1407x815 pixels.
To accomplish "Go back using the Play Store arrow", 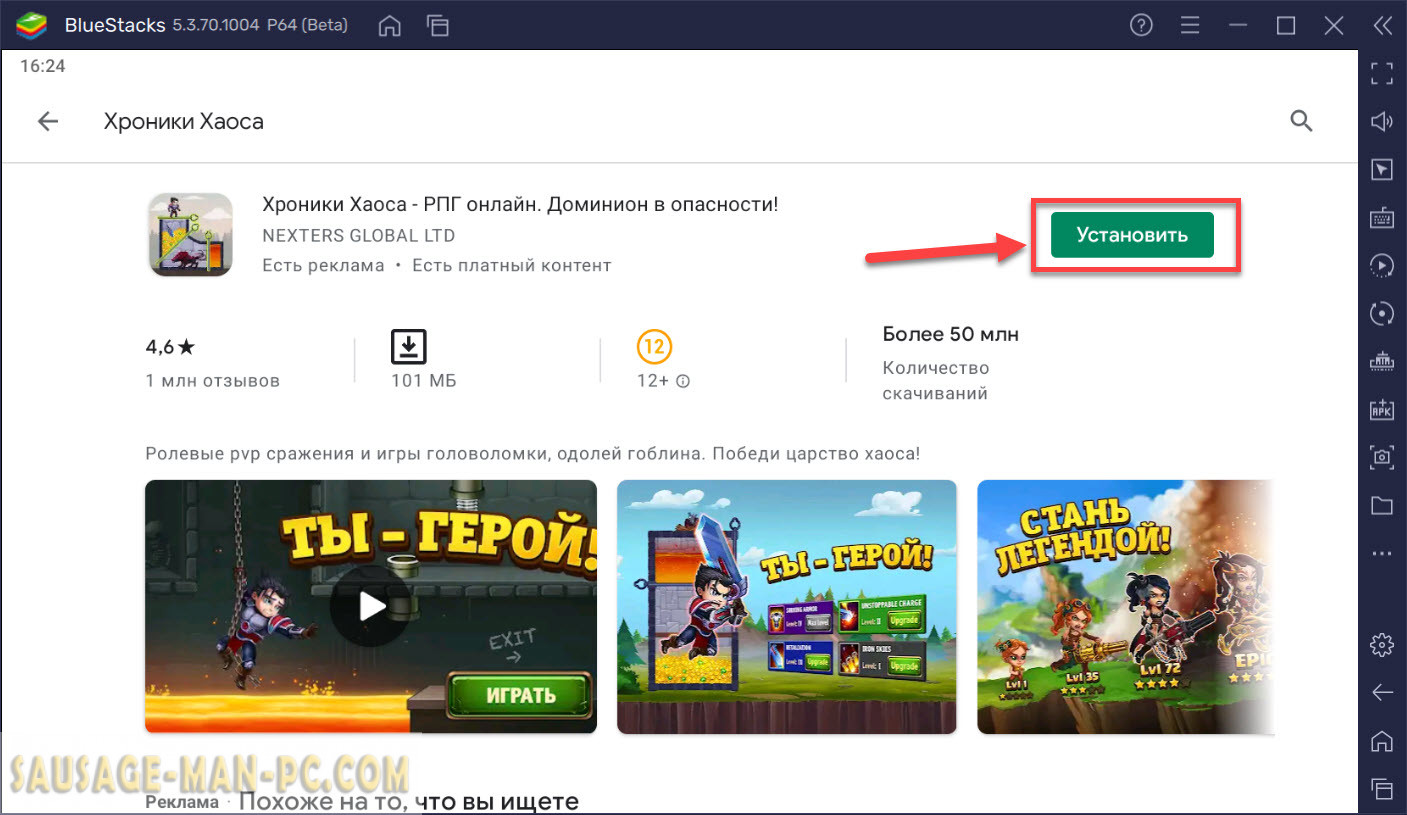I will [48, 122].
